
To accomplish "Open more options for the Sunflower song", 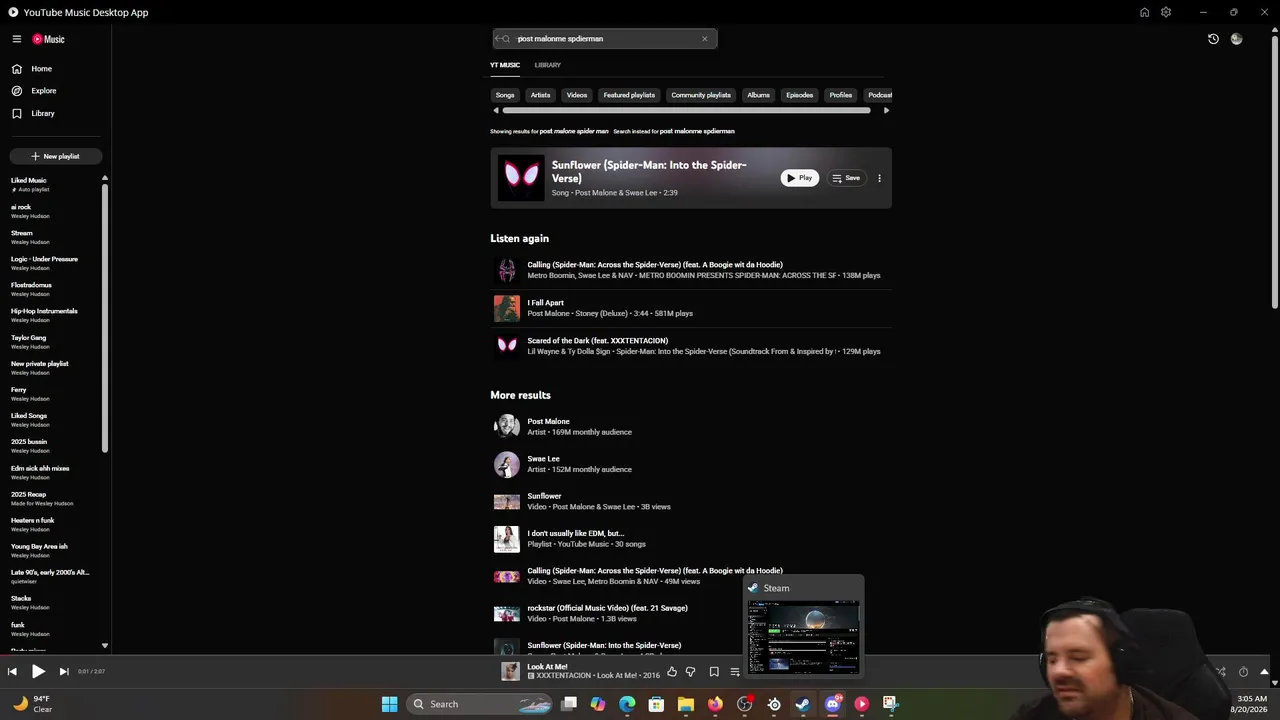I will 879,178.
